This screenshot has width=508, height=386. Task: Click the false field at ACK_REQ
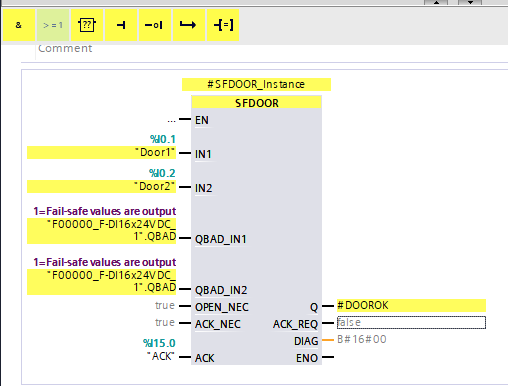tap(411, 323)
